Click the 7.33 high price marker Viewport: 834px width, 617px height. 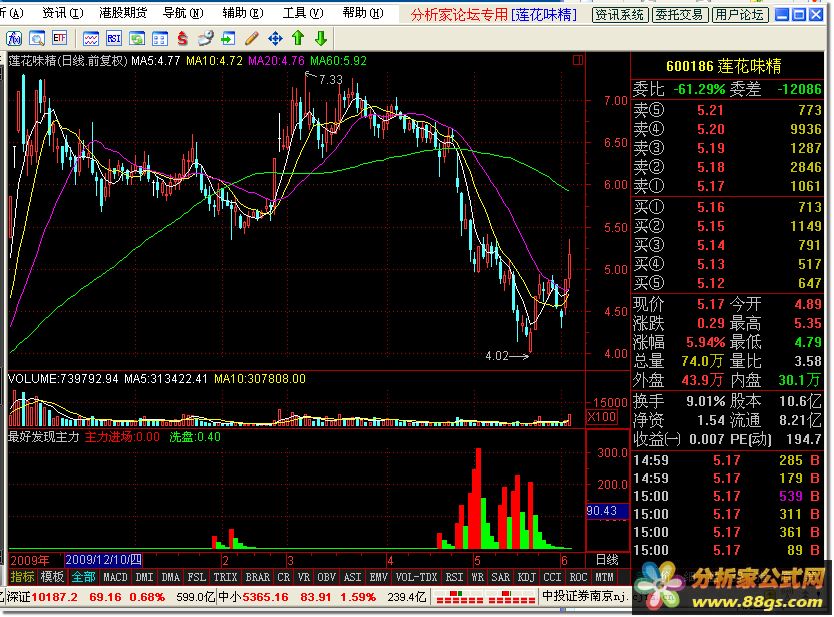point(330,79)
